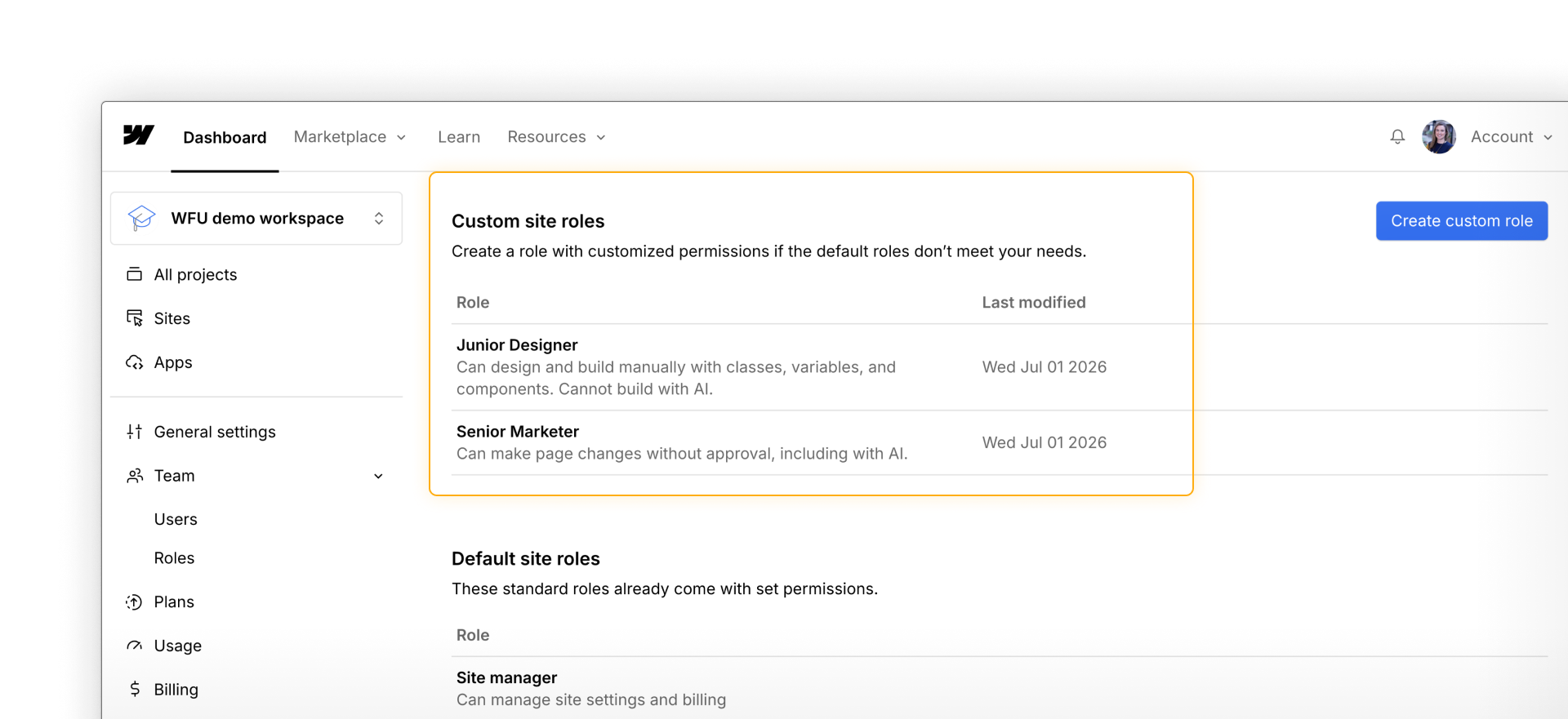This screenshot has height=719, width=1568.
Task: Select the WFU demo workspace name
Action: click(257, 219)
